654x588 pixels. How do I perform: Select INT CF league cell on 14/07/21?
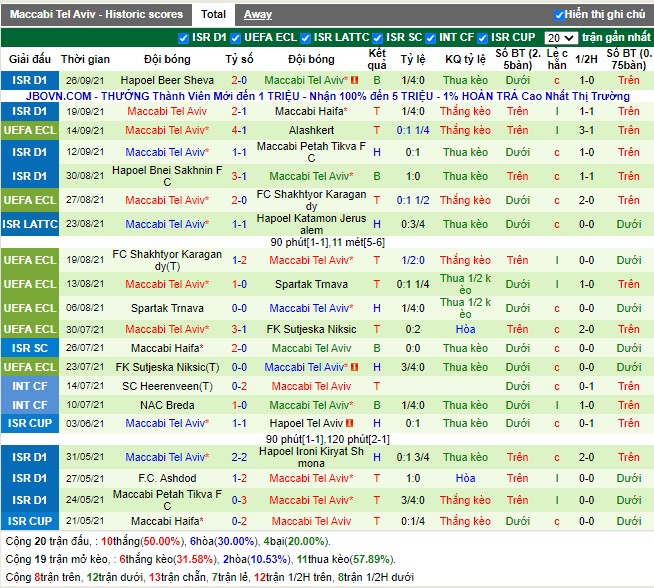point(30,387)
